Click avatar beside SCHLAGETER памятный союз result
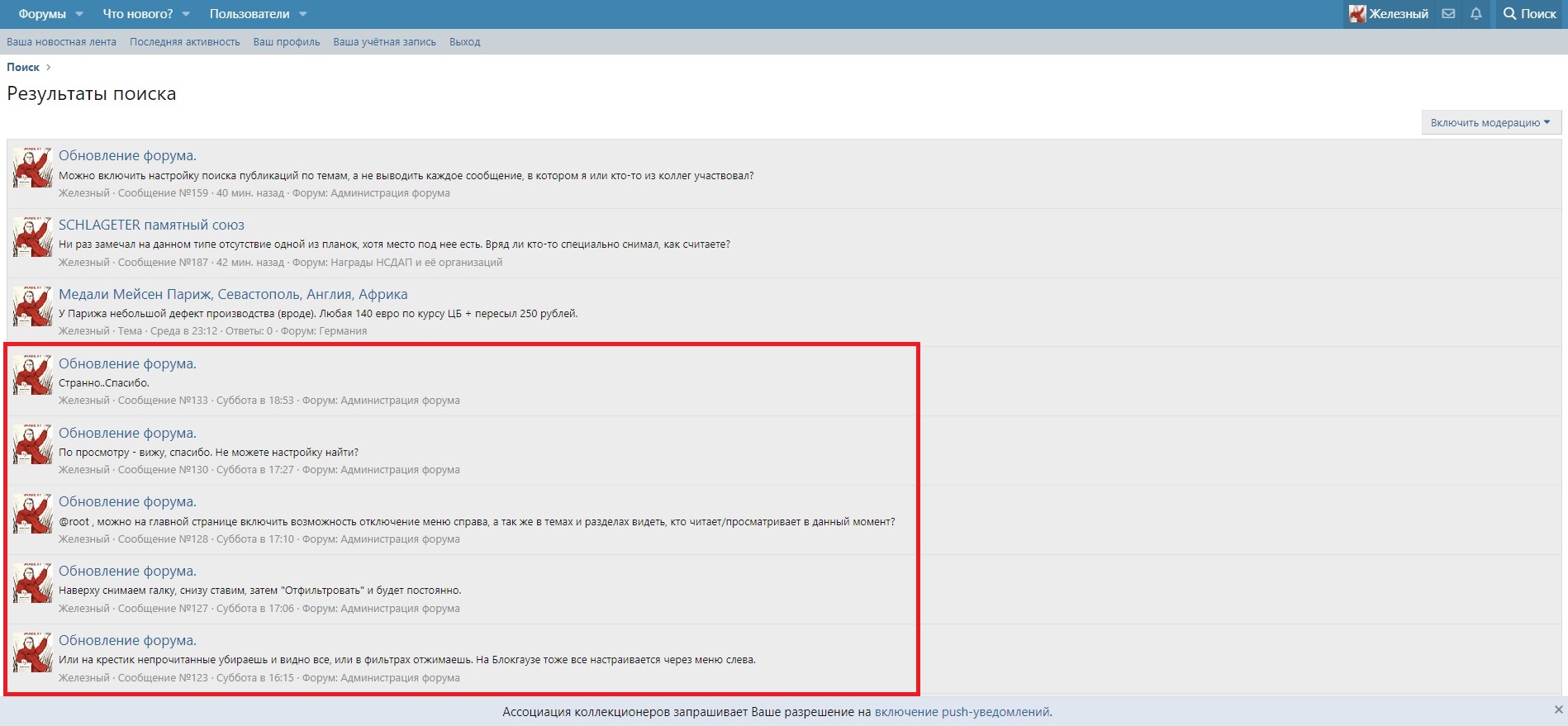Image resolution: width=1568 pixels, height=726 pixels. coord(33,237)
